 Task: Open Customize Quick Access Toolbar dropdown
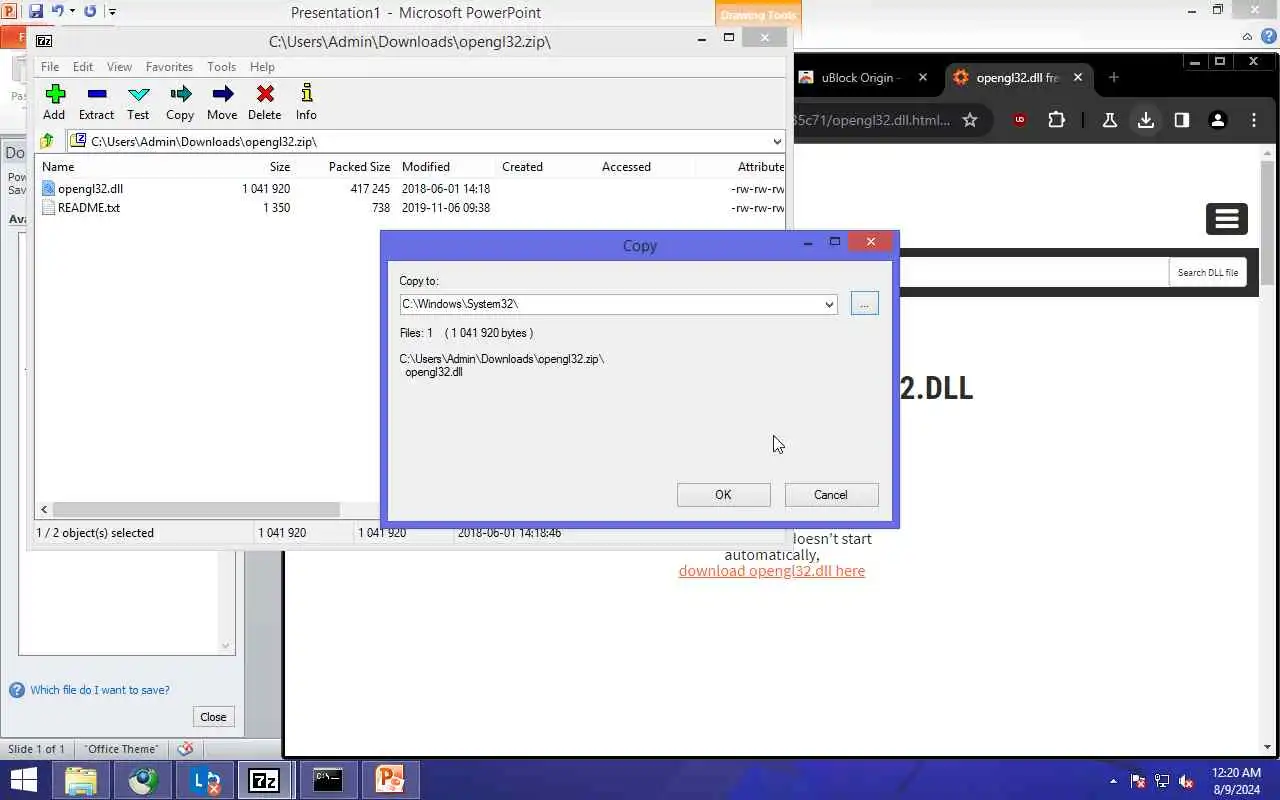point(112,12)
